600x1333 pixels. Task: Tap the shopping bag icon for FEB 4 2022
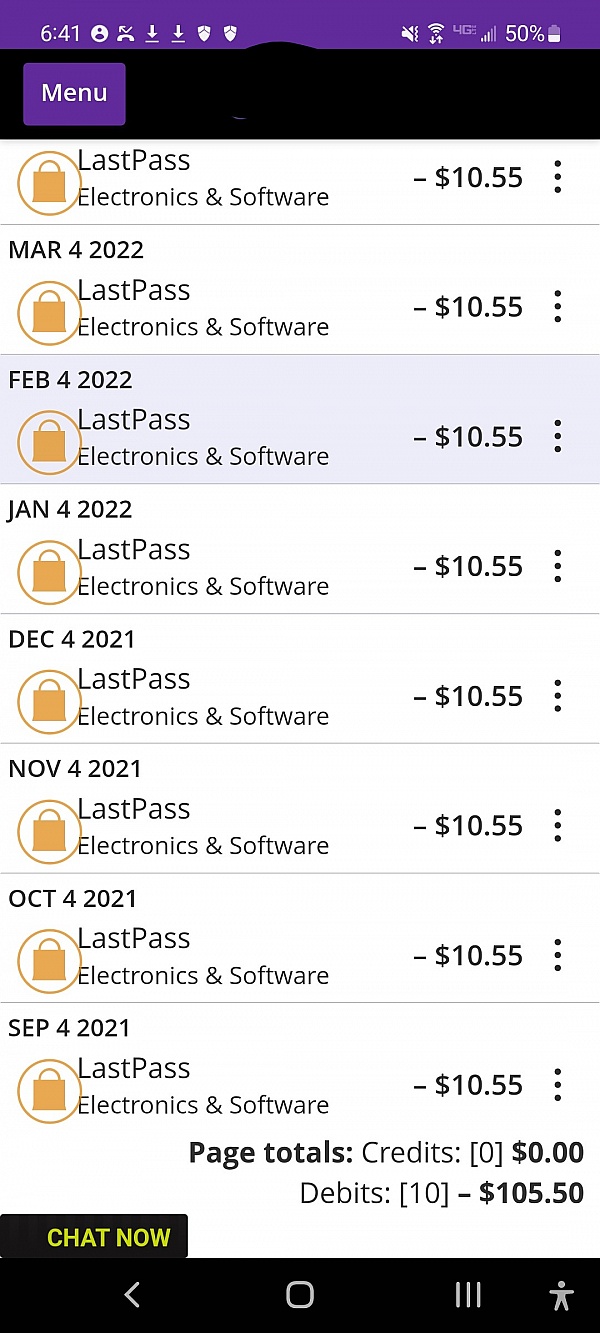pos(48,441)
